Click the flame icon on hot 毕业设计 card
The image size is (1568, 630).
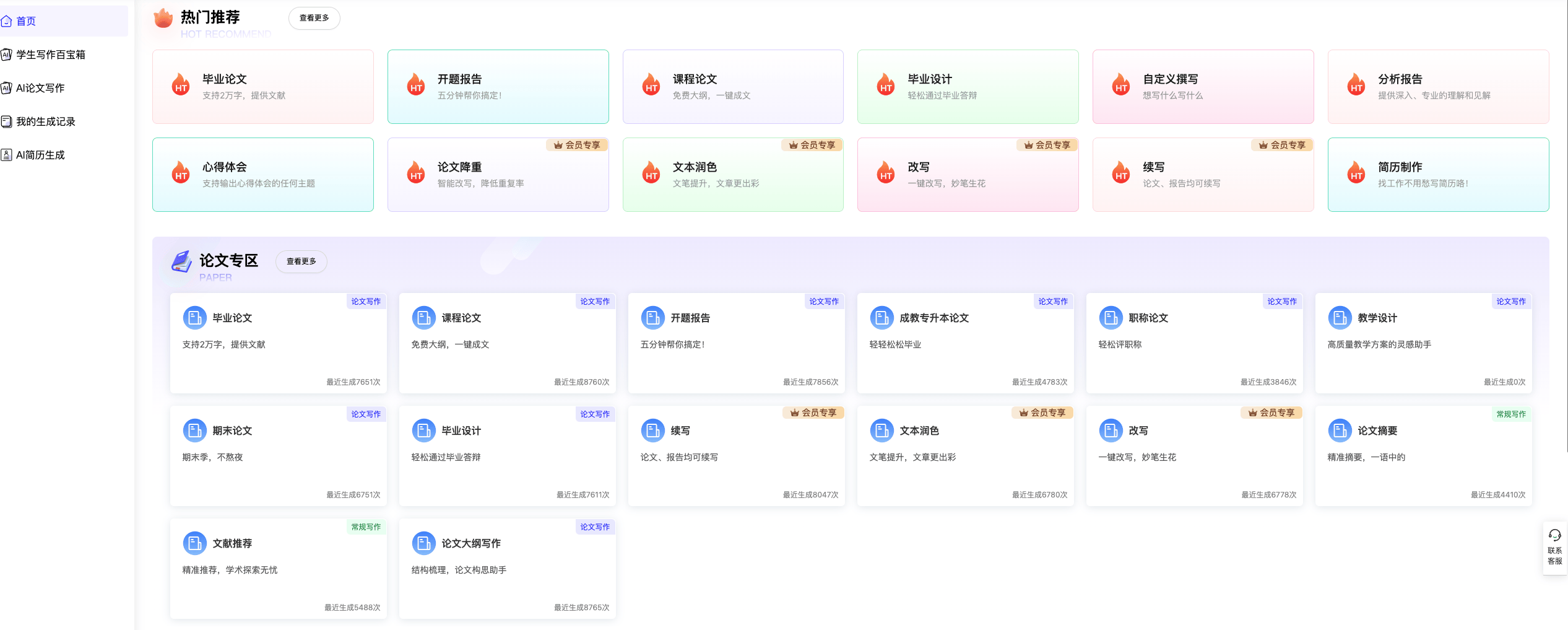tap(886, 84)
